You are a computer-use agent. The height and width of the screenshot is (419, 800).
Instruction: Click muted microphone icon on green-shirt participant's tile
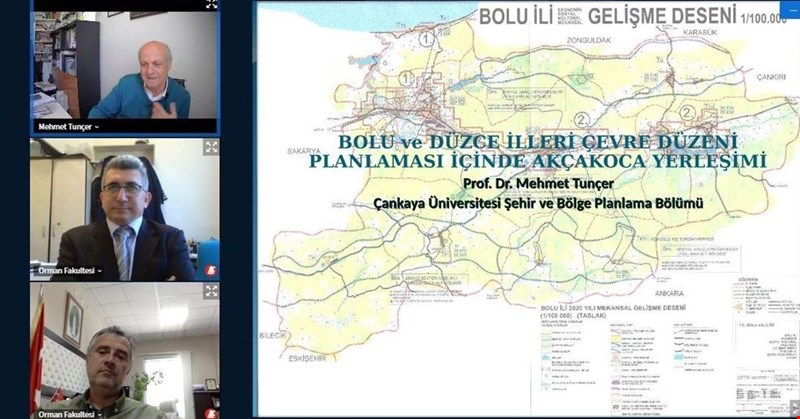pos(210,413)
